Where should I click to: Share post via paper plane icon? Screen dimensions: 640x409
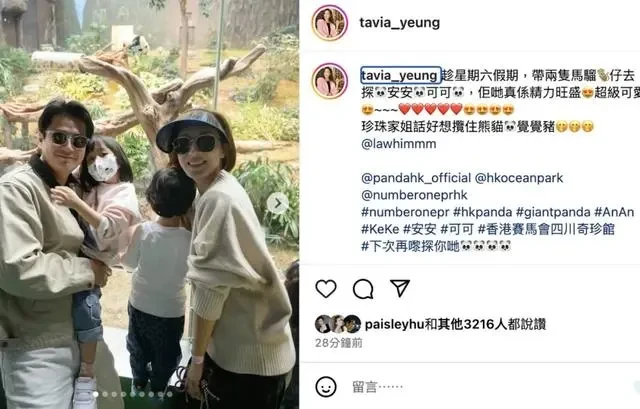pos(400,288)
